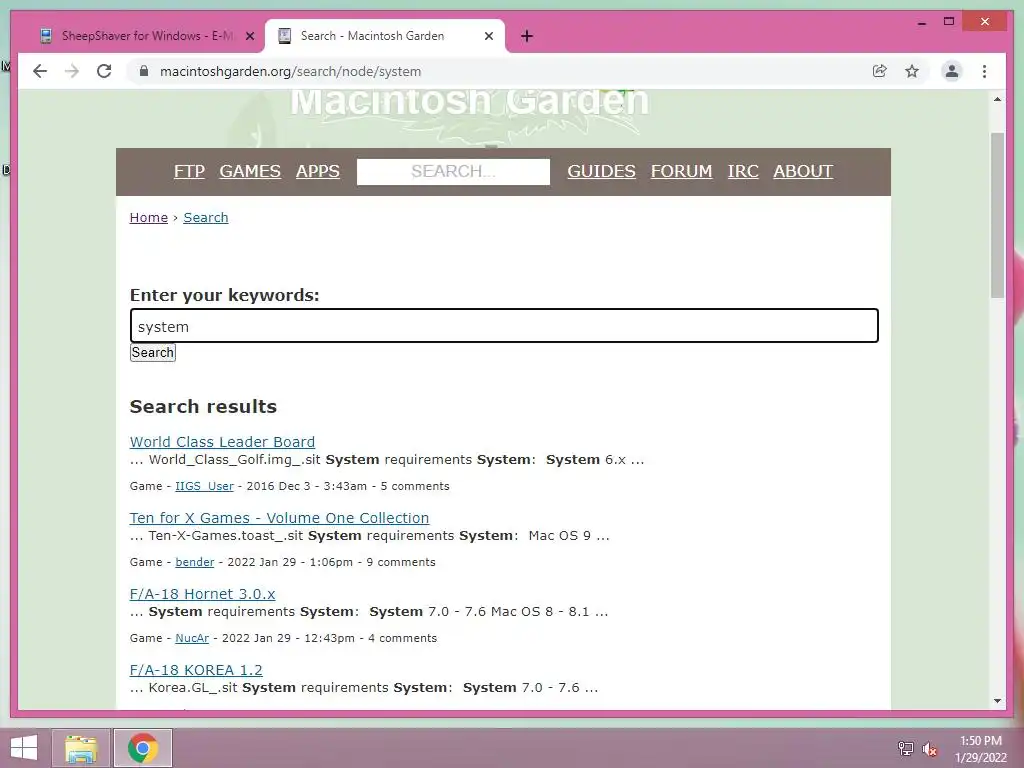The height and width of the screenshot is (768, 1024).
Task: Open user bender profile
Action: 195,562
